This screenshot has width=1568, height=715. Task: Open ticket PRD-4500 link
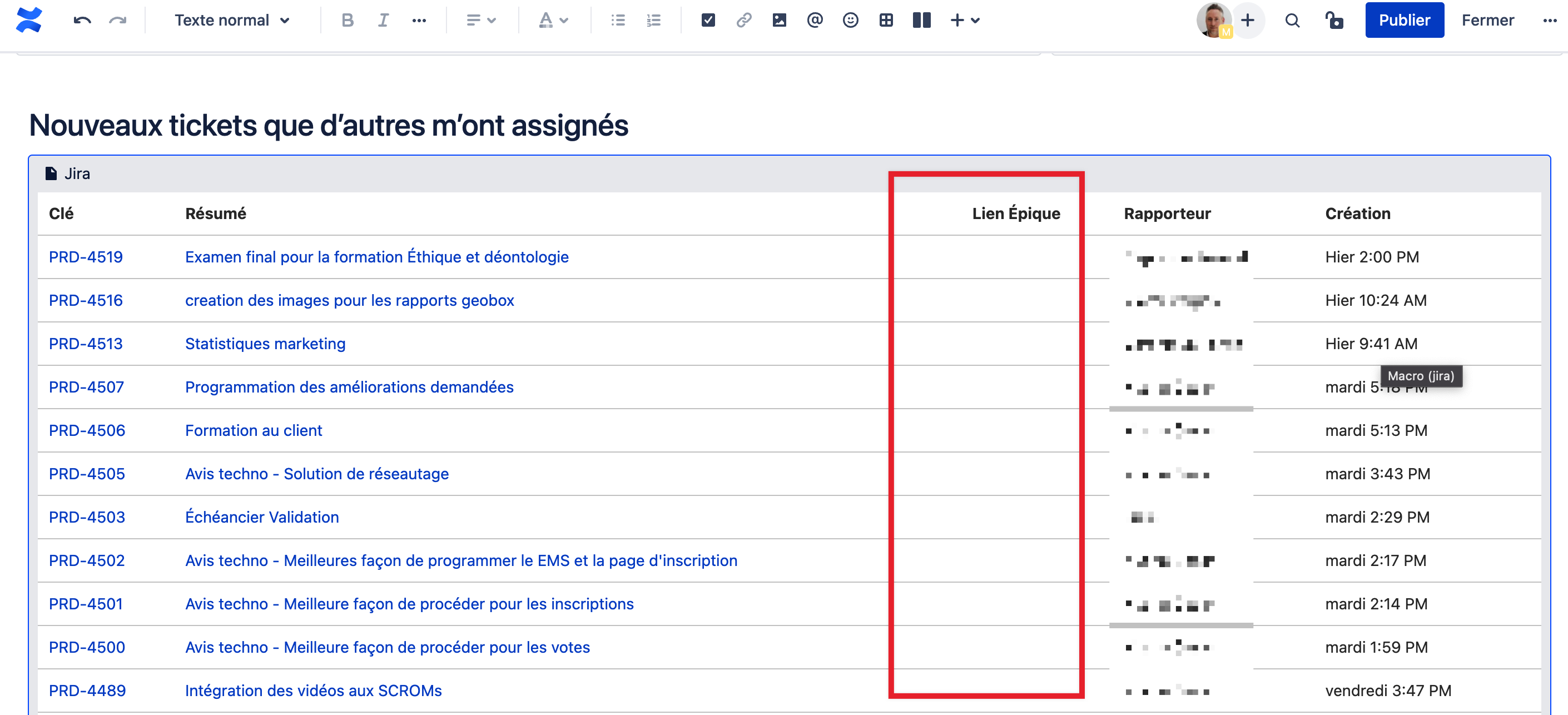[x=86, y=647]
